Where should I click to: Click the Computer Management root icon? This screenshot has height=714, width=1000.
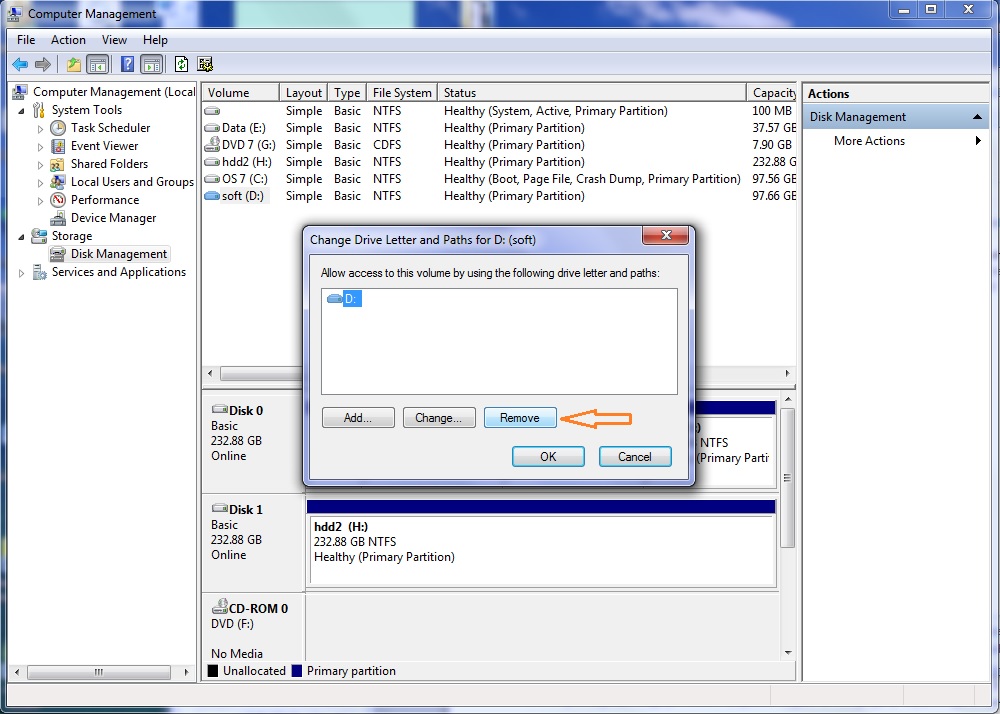[20, 92]
